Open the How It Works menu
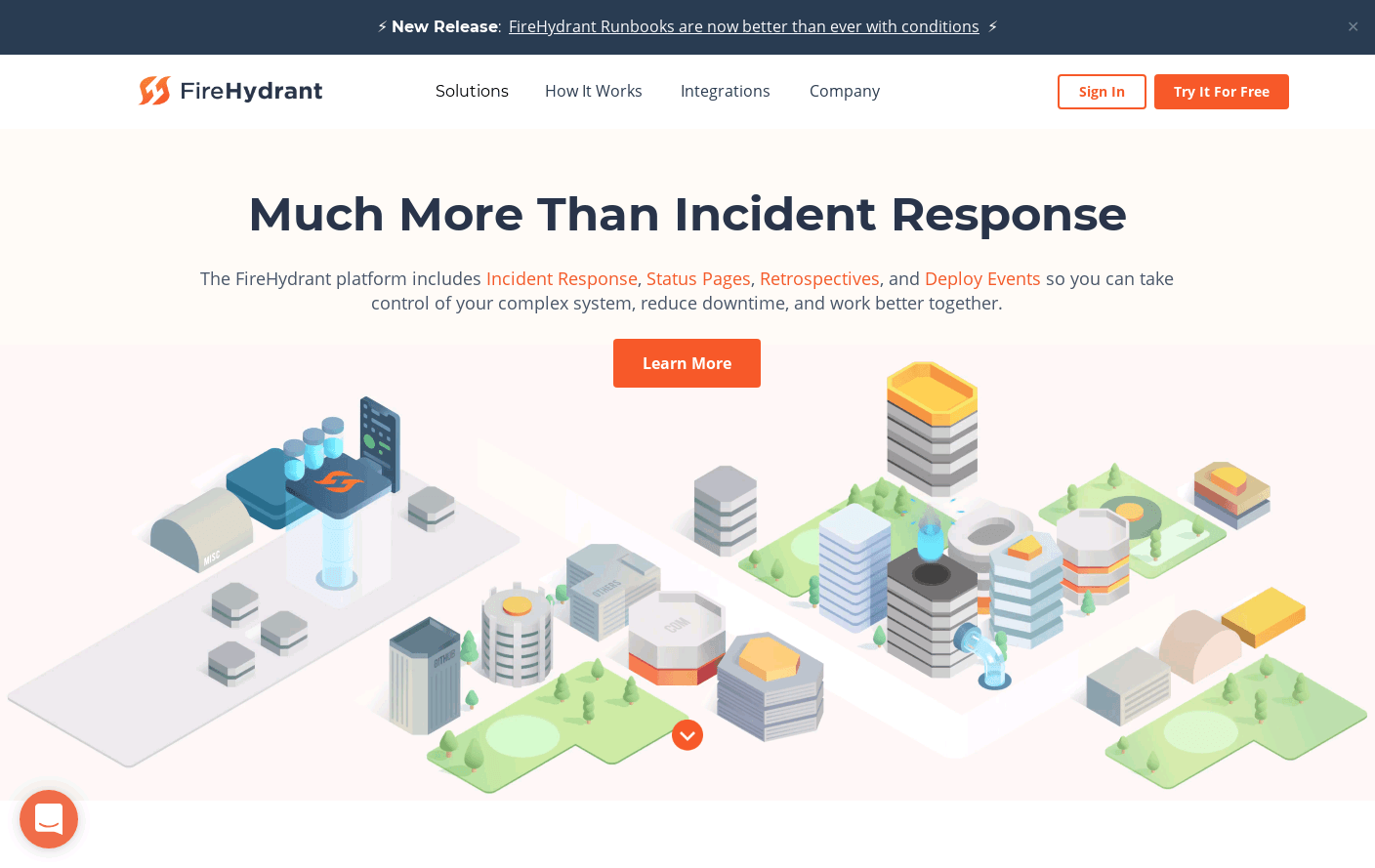The image size is (1375, 868). tap(594, 91)
